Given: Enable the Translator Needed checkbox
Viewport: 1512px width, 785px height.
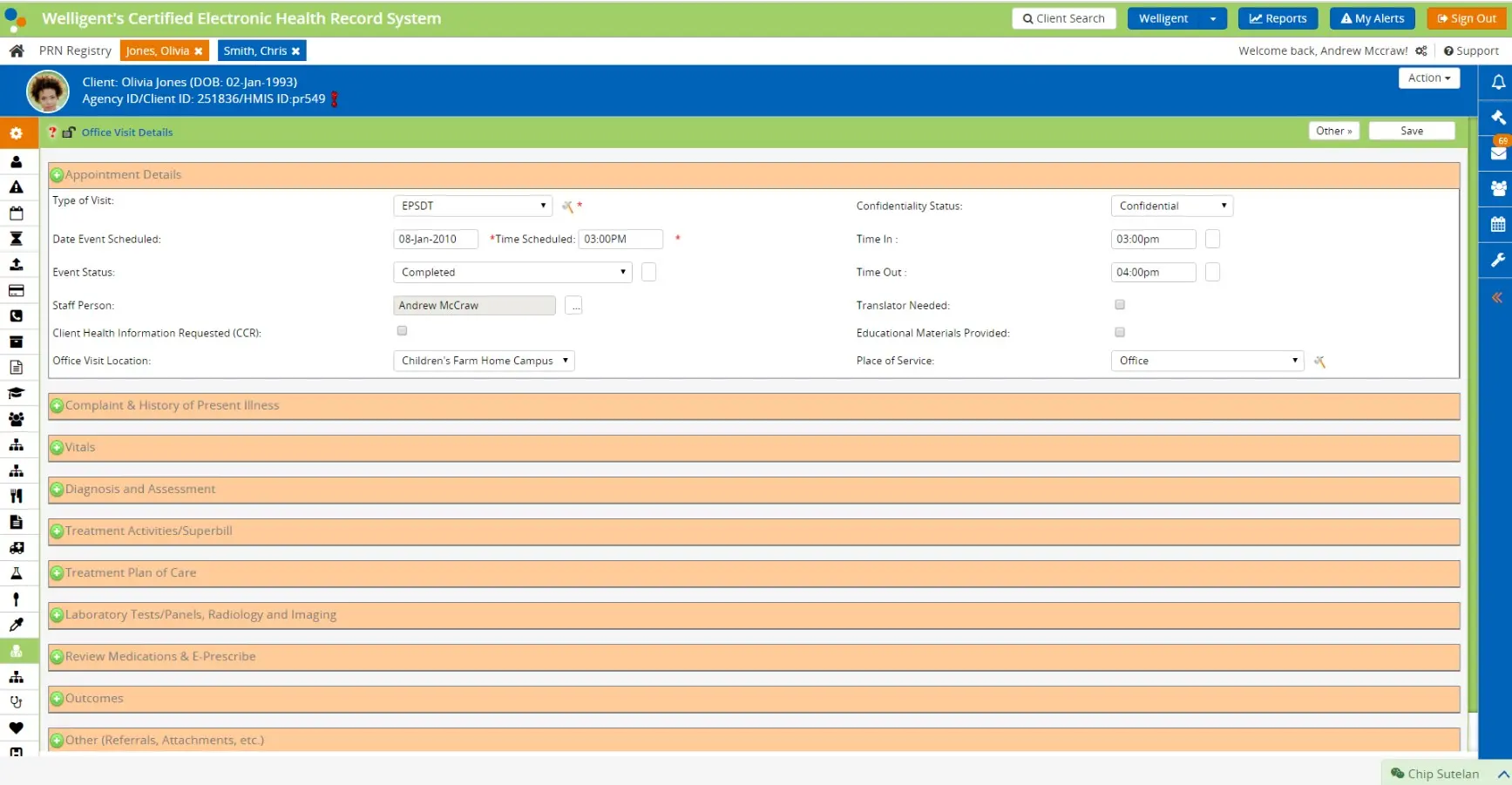Looking at the screenshot, I should click(1120, 304).
